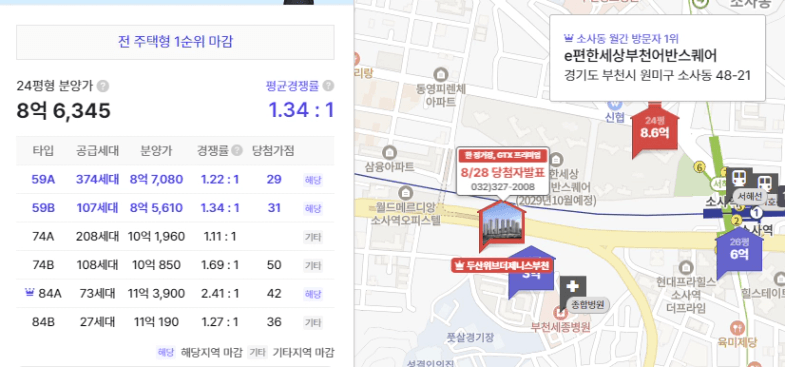Click the help icon beside 24평형 분양가
Viewport: 785px width, 367px height.
click(x=103, y=86)
